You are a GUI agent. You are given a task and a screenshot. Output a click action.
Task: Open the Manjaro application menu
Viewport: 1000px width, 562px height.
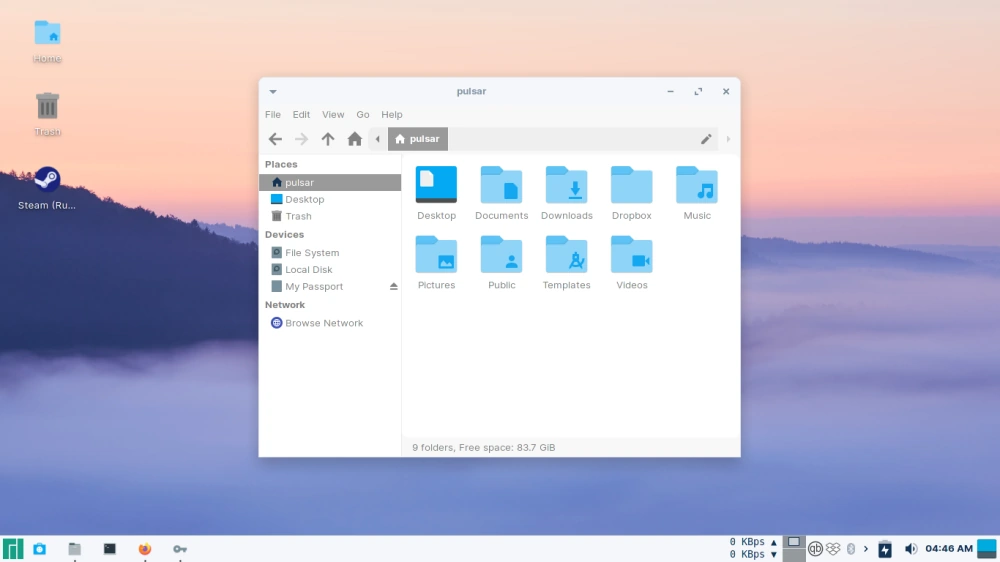(13, 549)
